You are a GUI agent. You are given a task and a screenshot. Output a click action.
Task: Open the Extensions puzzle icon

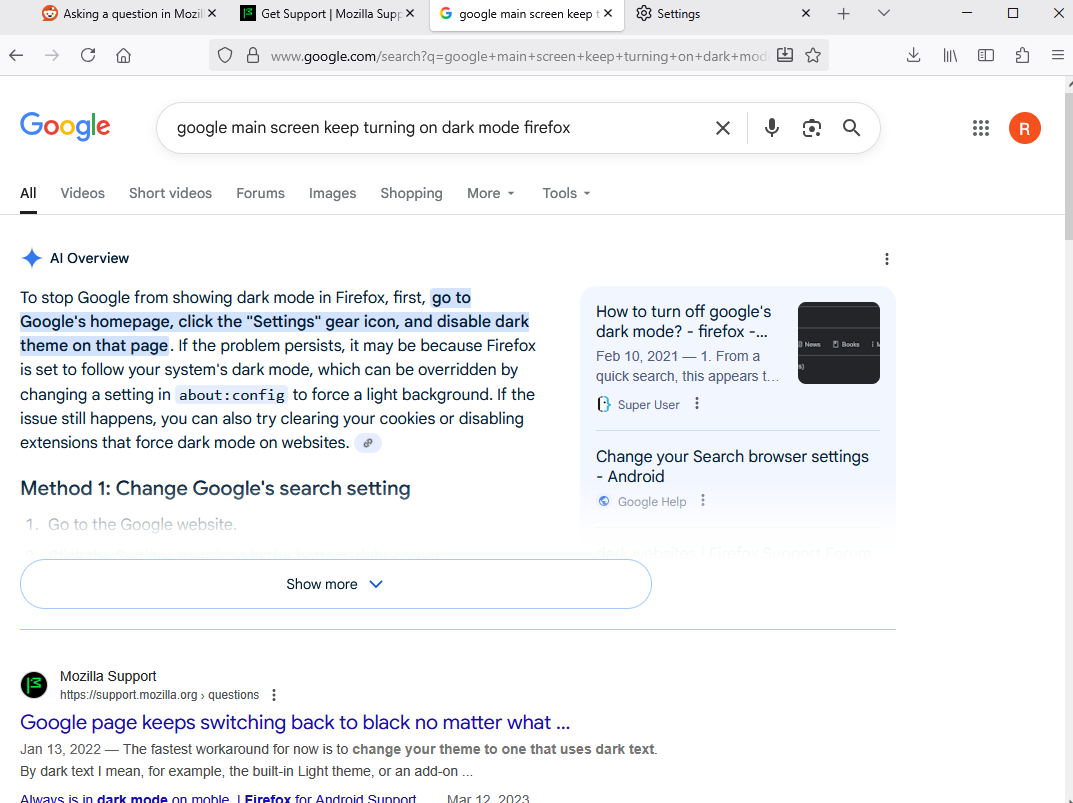(1022, 55)
